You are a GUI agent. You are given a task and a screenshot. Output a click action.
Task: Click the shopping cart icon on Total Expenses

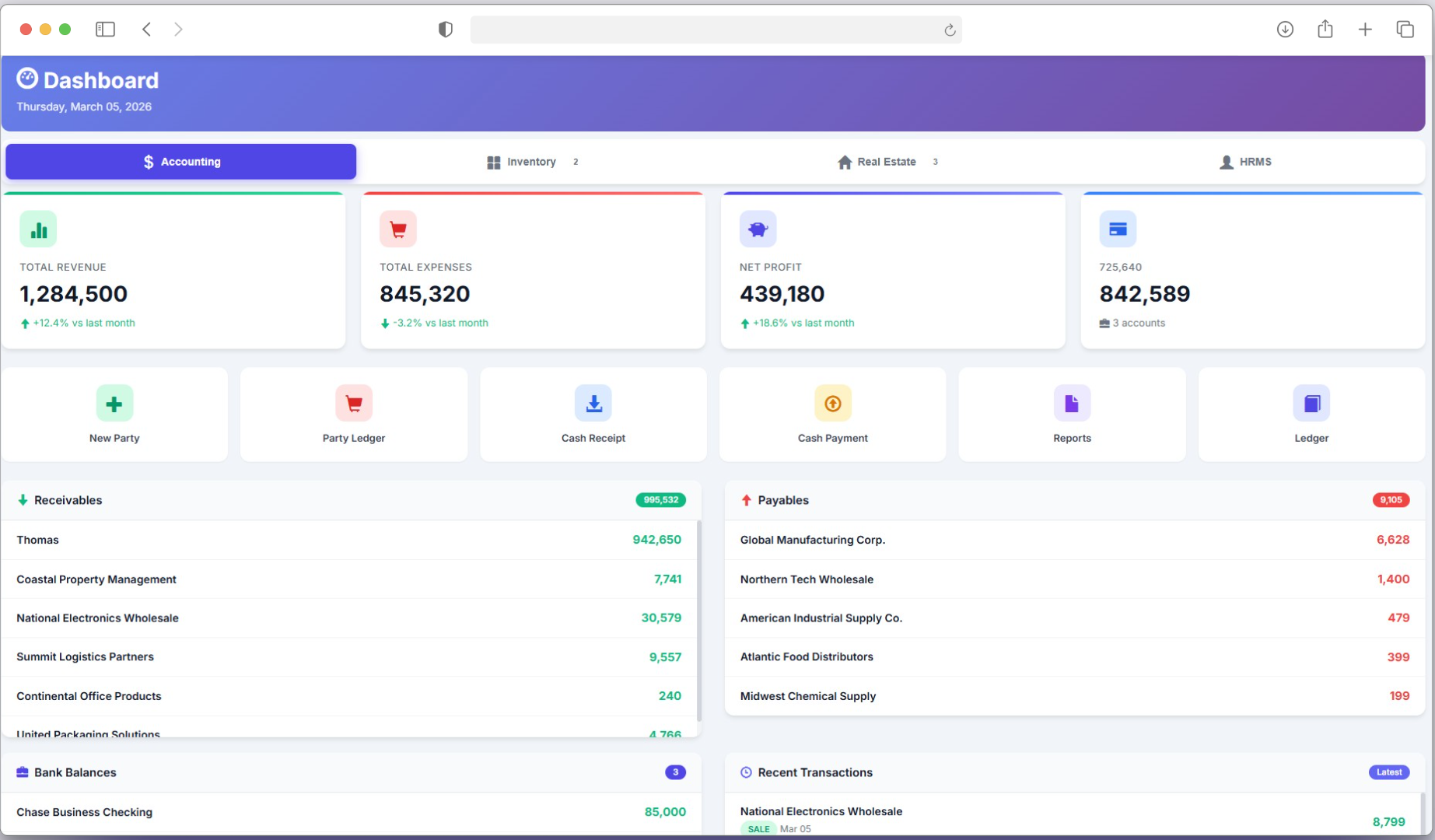[397, 229]
